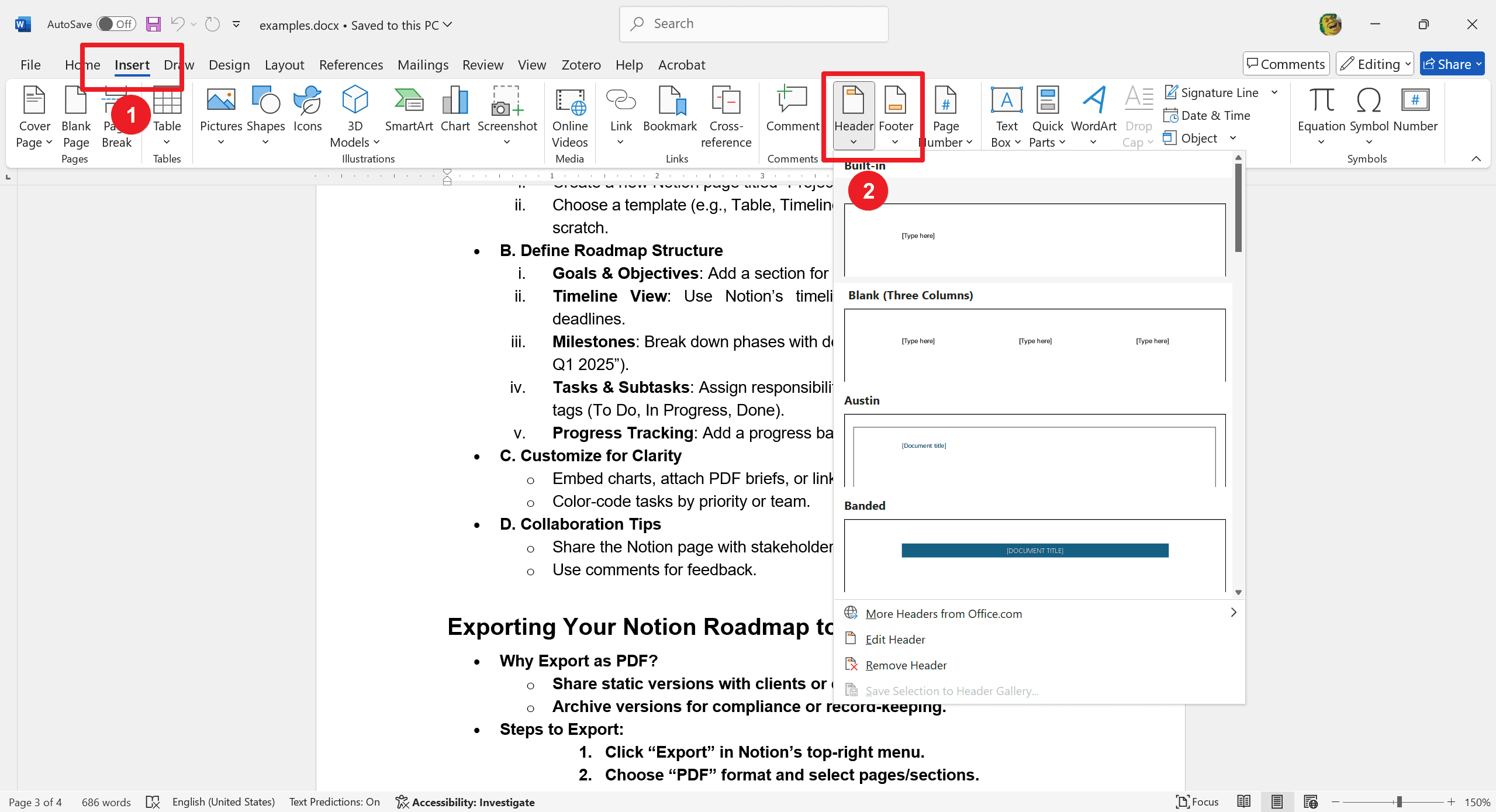Insert 3D Models

click(x=355, y=117)
